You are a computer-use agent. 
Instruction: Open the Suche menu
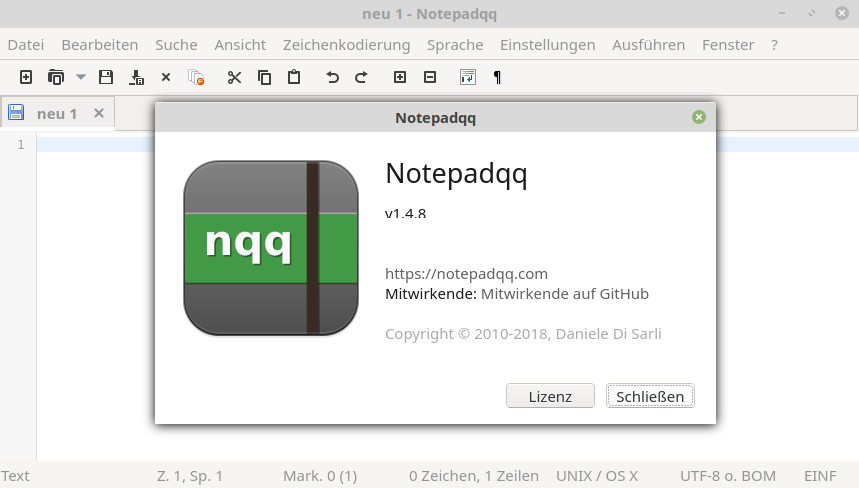[176, 45]
